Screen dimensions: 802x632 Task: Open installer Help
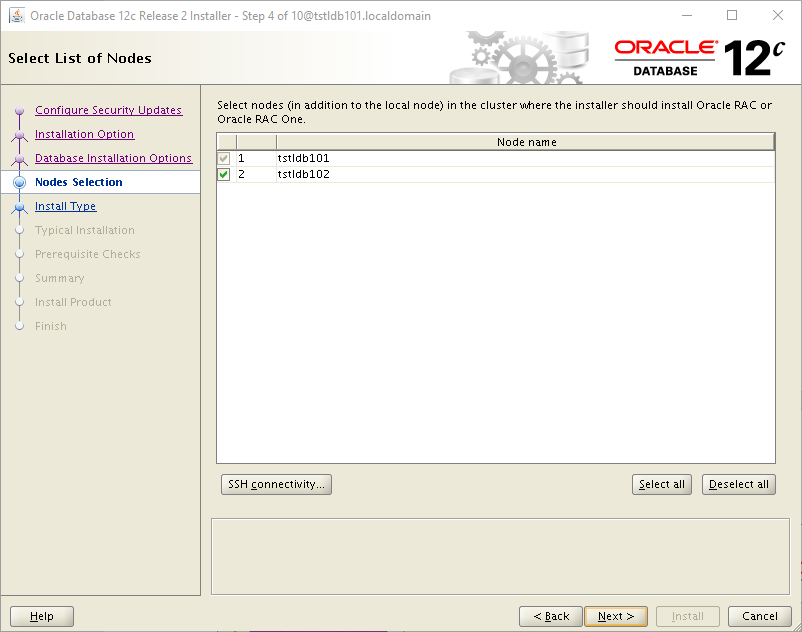click(x=42, y=616)
